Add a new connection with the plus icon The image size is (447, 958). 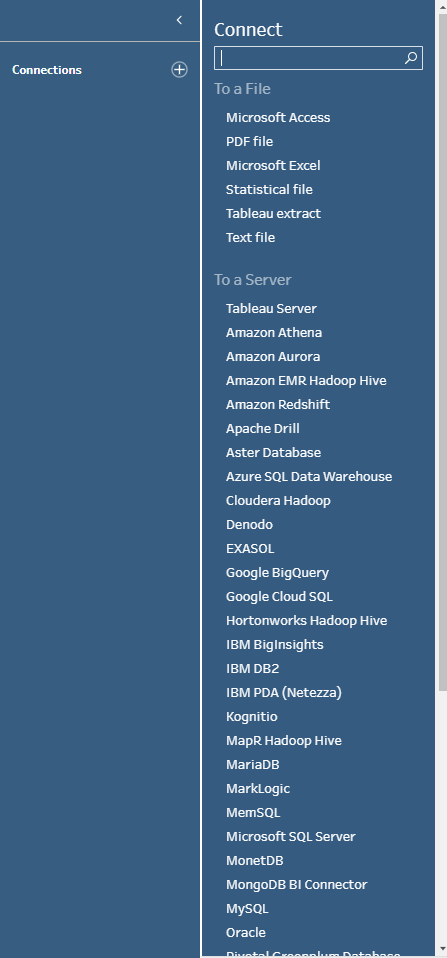179,70
